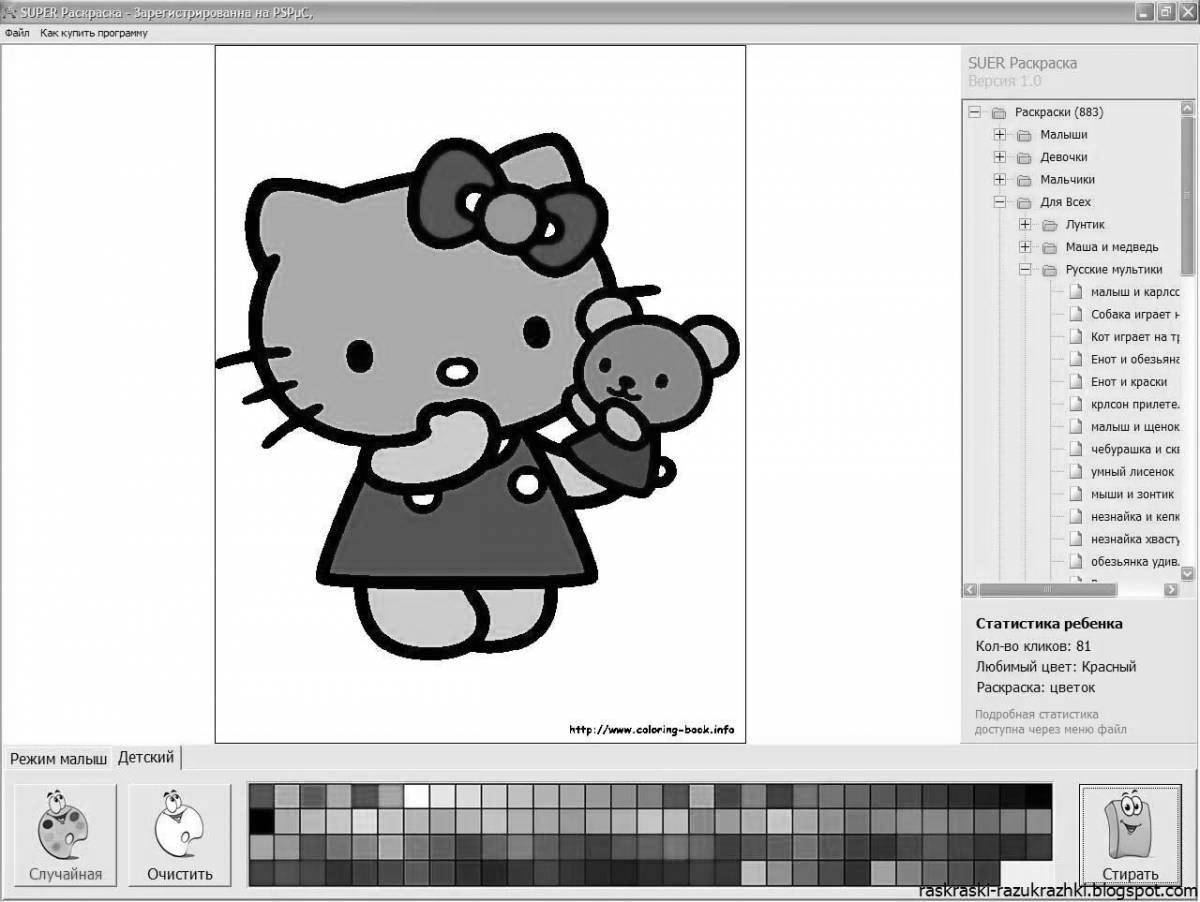Screen dimensions: 1200x902
Task: Click the folder icon next to Малыши
Action: coord(1024,135)
